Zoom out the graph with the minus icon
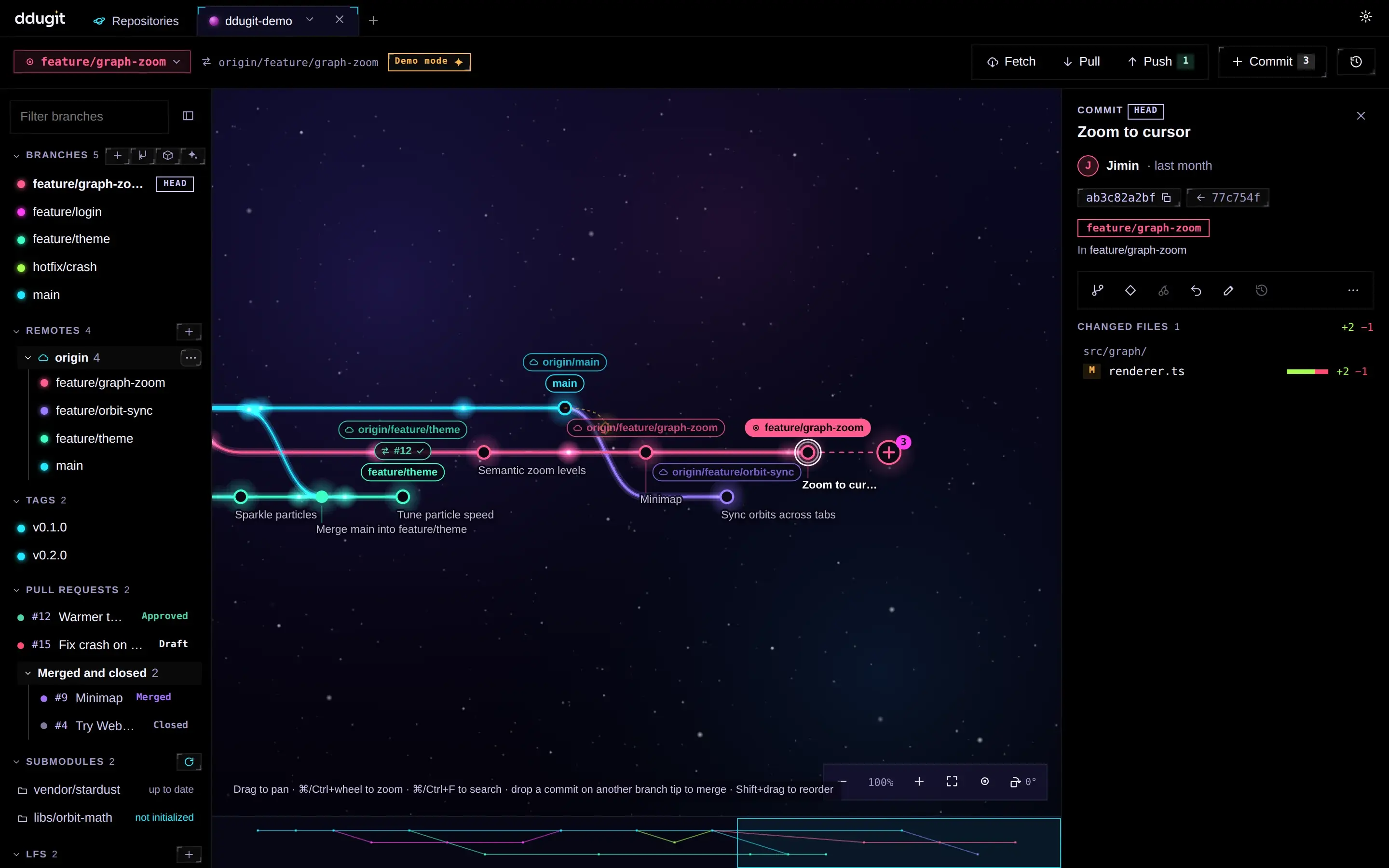 (x=842, y=781)
